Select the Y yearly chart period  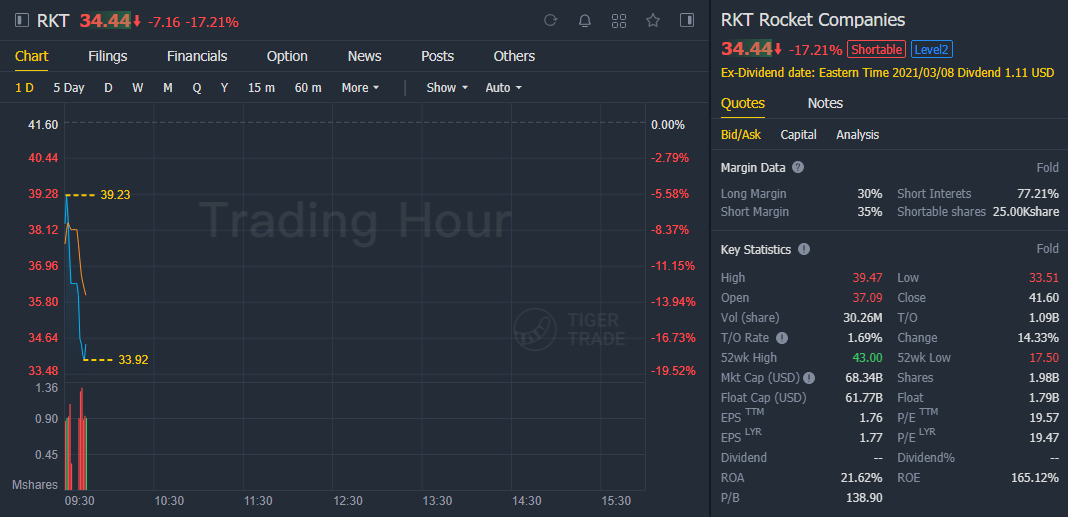pos(224,88)
